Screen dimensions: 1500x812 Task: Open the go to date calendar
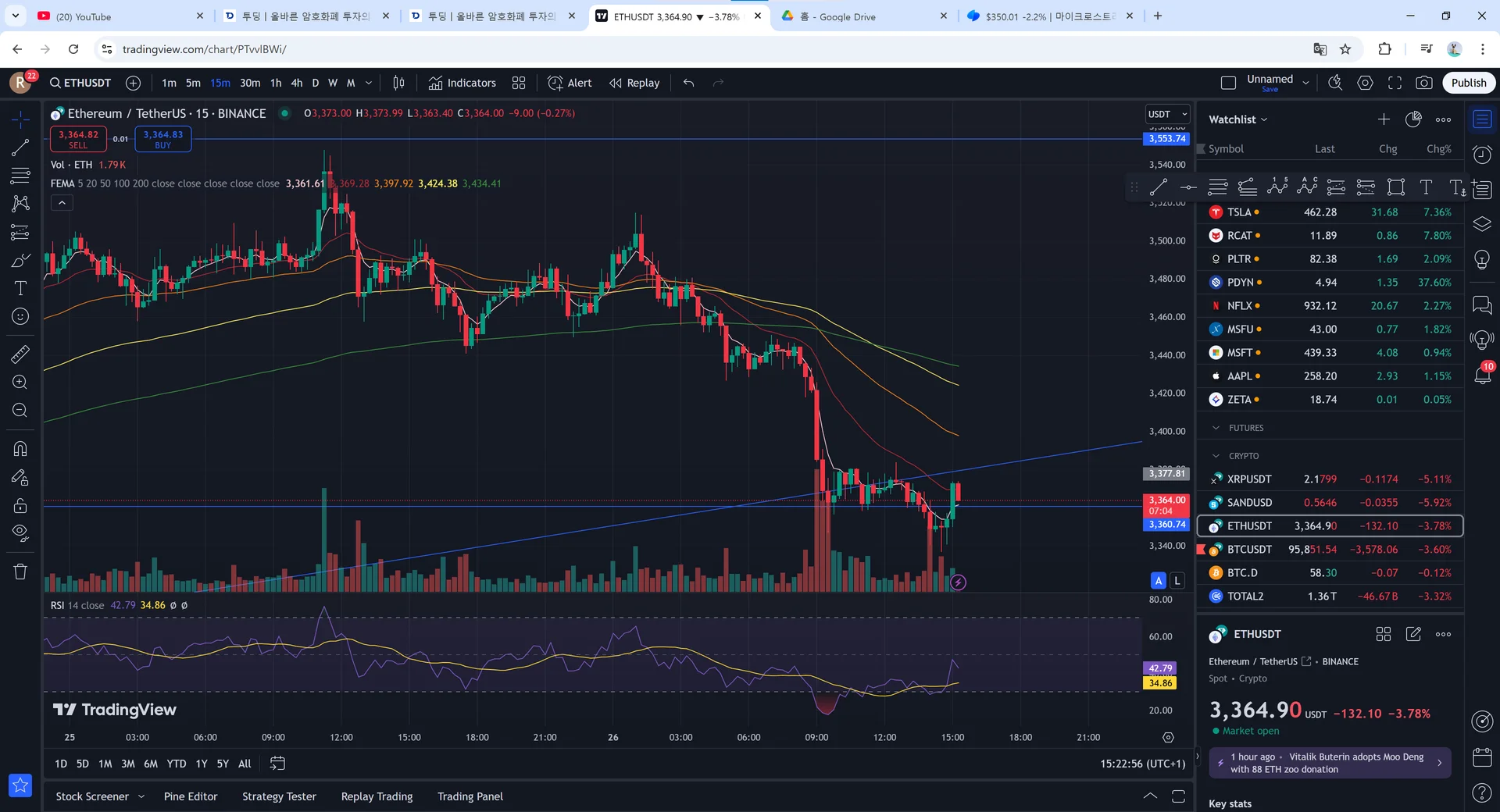click(277, 764)
